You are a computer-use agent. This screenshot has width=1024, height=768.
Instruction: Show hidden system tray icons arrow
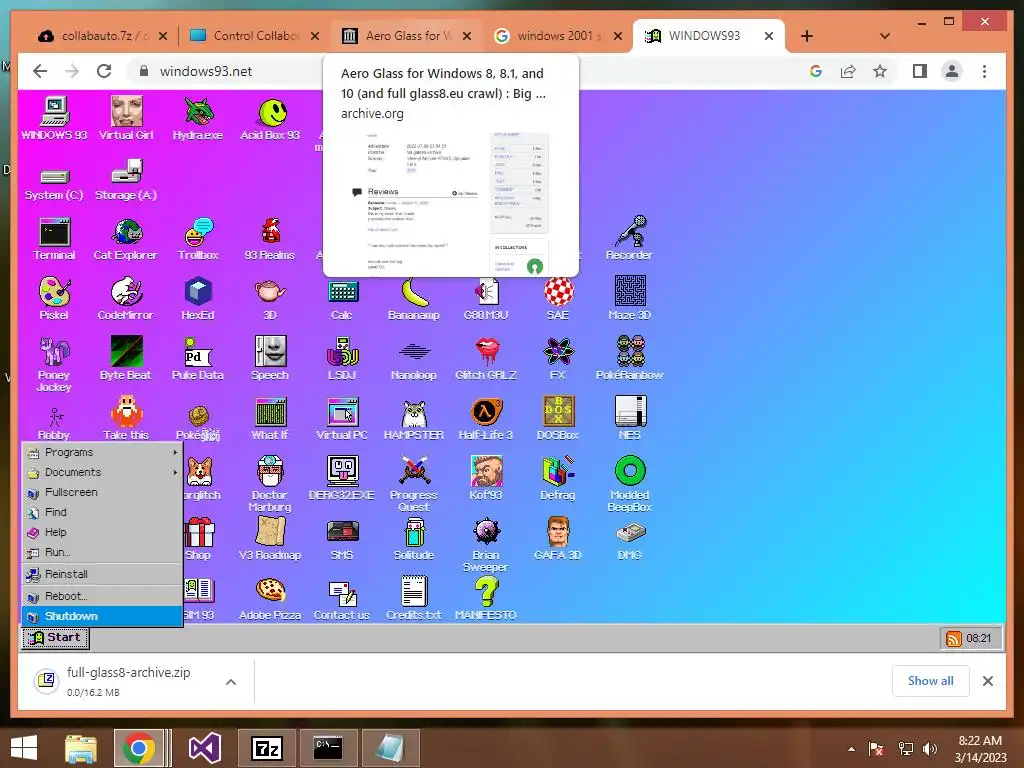tap(851, 749)
